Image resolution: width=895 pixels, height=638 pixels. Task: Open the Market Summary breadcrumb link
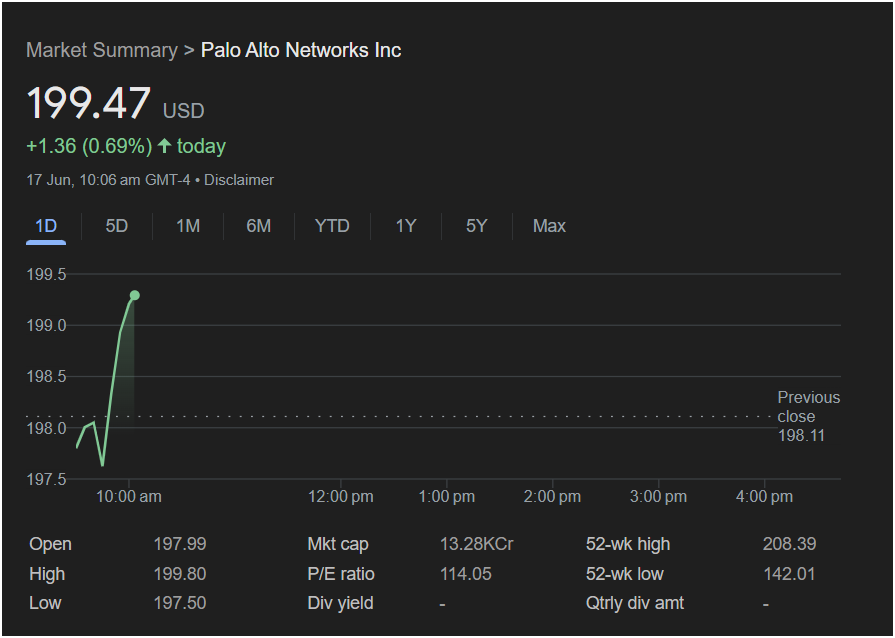point(102,50)
